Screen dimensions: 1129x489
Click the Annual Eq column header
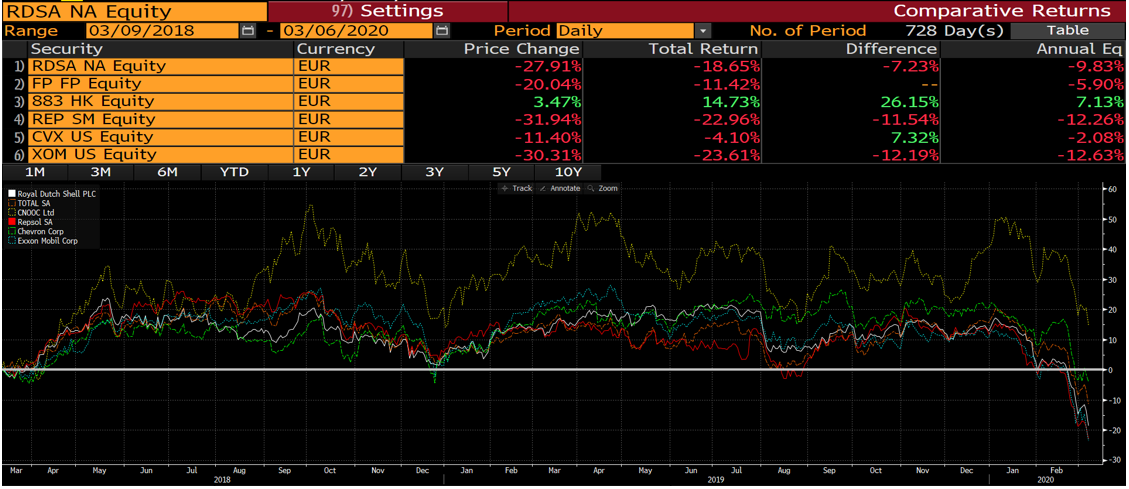point(1035,49)
